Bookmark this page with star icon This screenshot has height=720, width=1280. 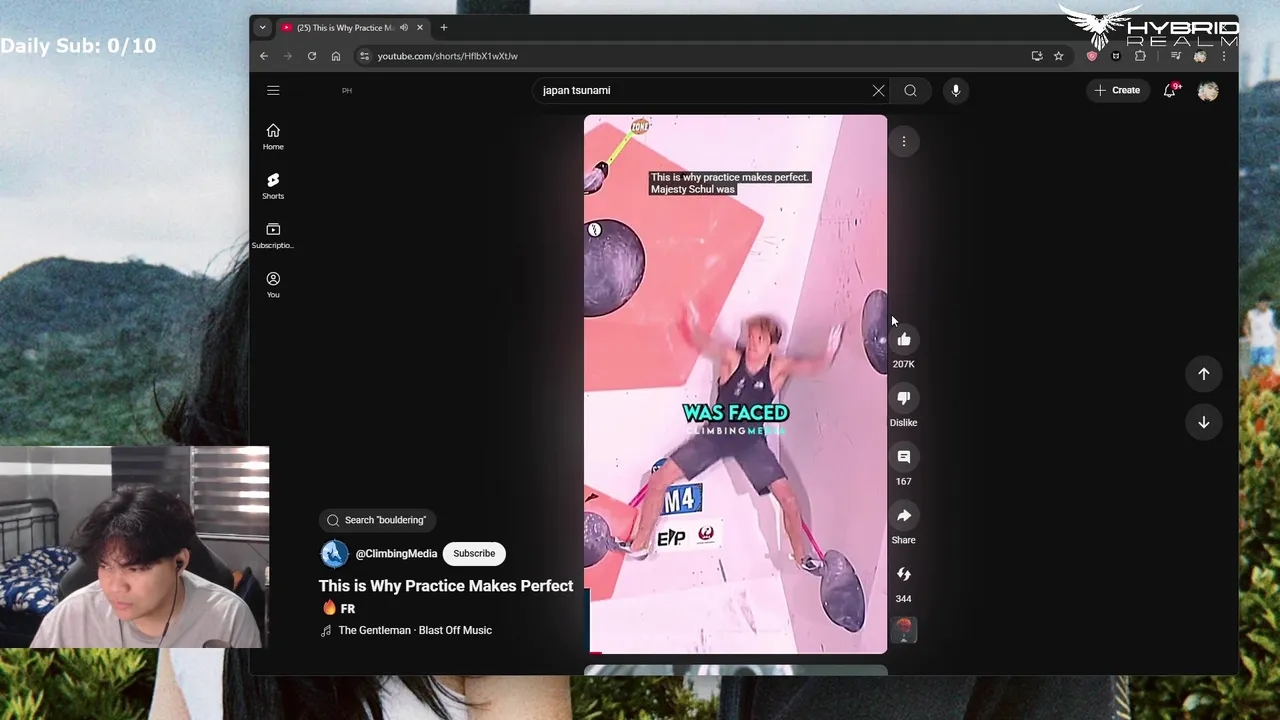pos(1058,56)
